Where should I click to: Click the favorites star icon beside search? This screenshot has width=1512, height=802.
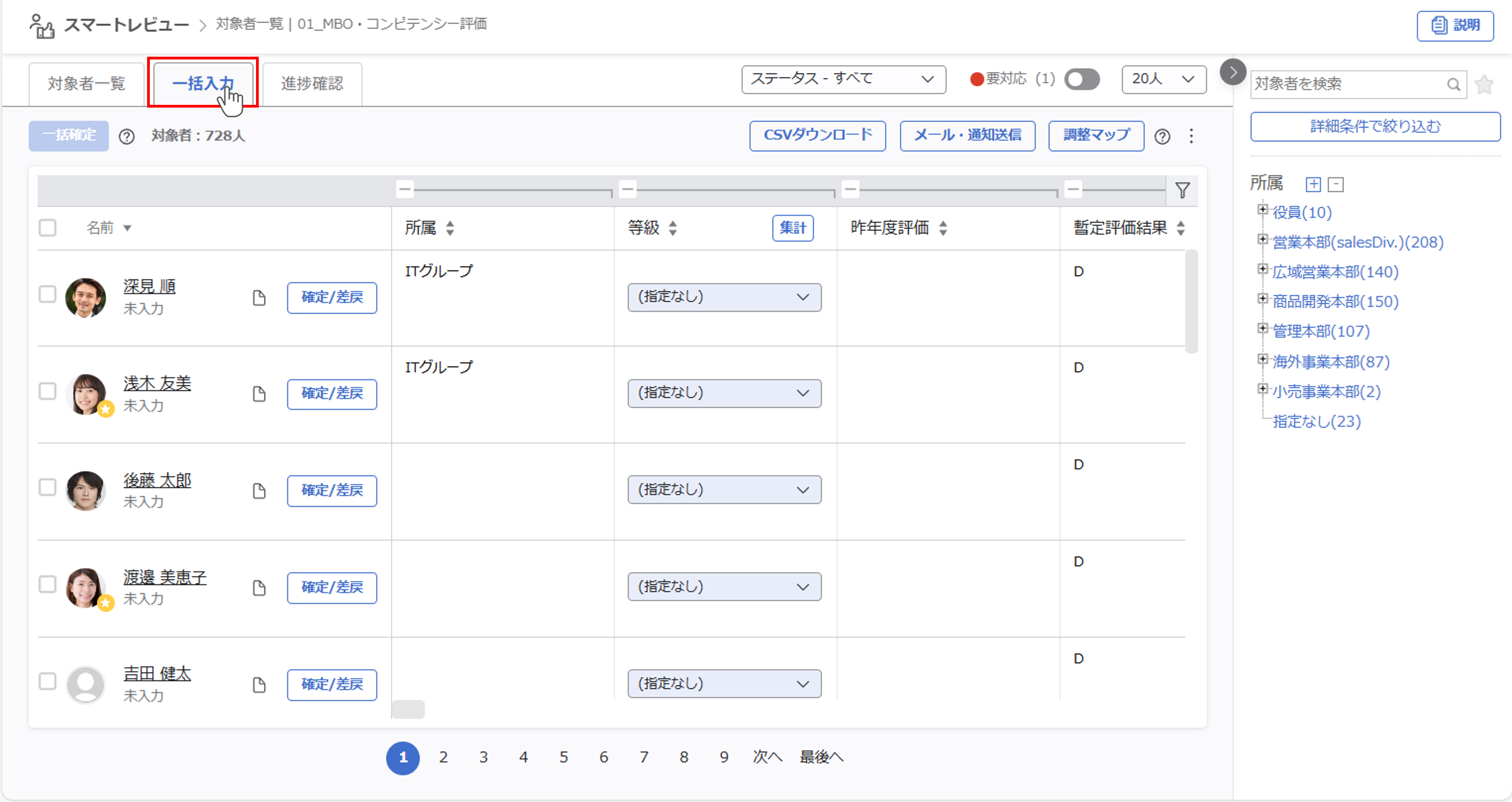tap(1485, 85)
